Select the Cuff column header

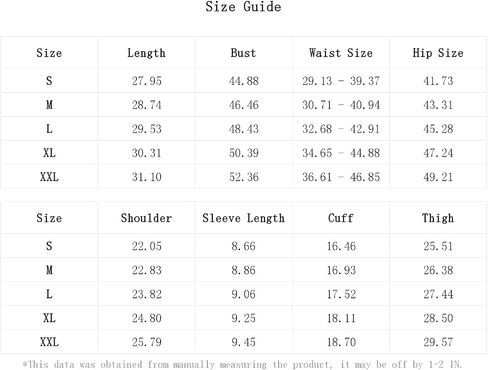(341, 218)
